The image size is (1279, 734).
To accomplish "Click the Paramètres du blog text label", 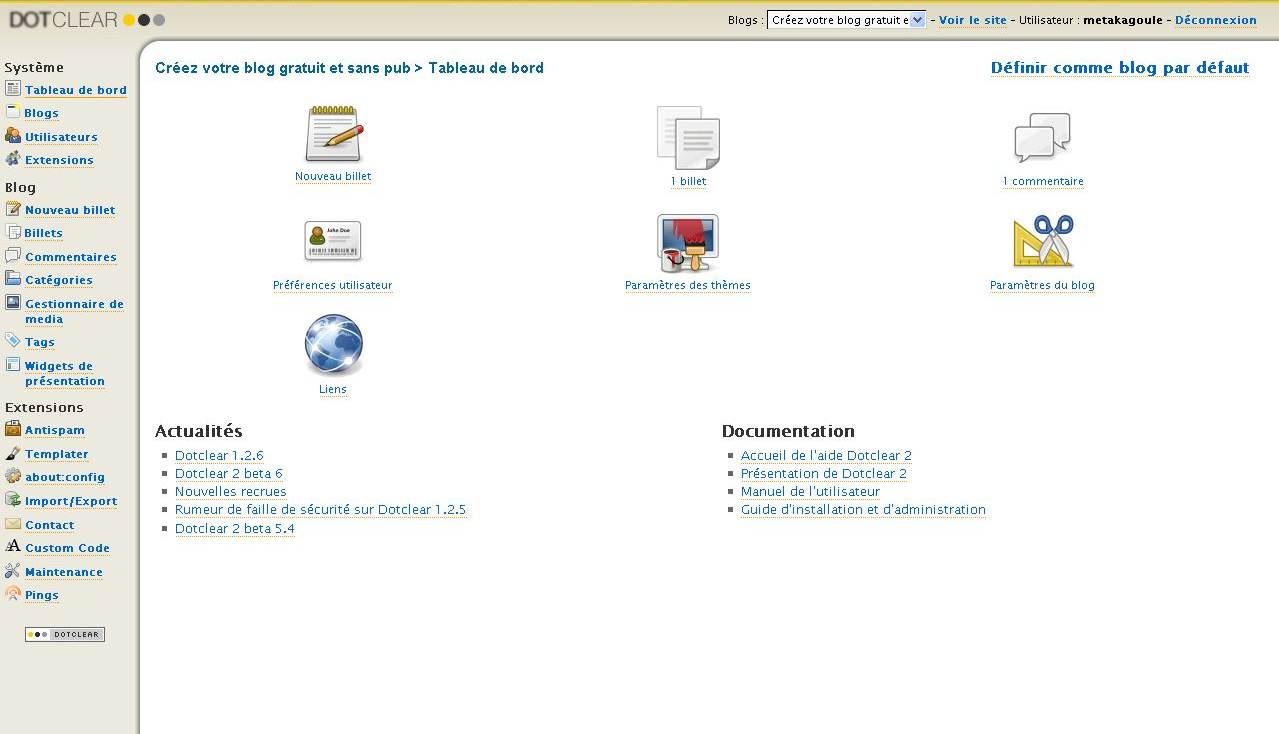I will [x=1042, y=285].
